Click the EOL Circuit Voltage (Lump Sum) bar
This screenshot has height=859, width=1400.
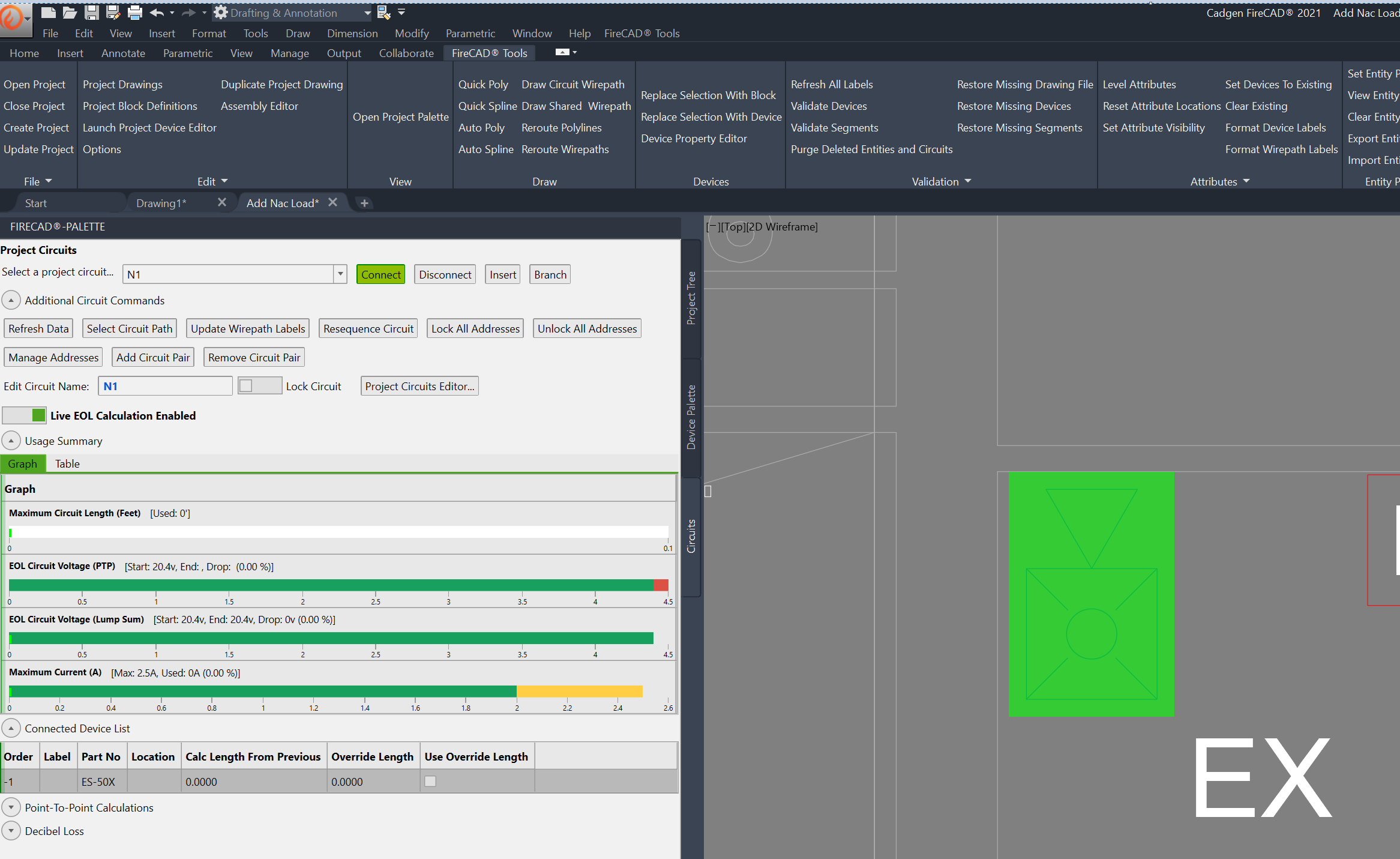click(x=331, y=637)
